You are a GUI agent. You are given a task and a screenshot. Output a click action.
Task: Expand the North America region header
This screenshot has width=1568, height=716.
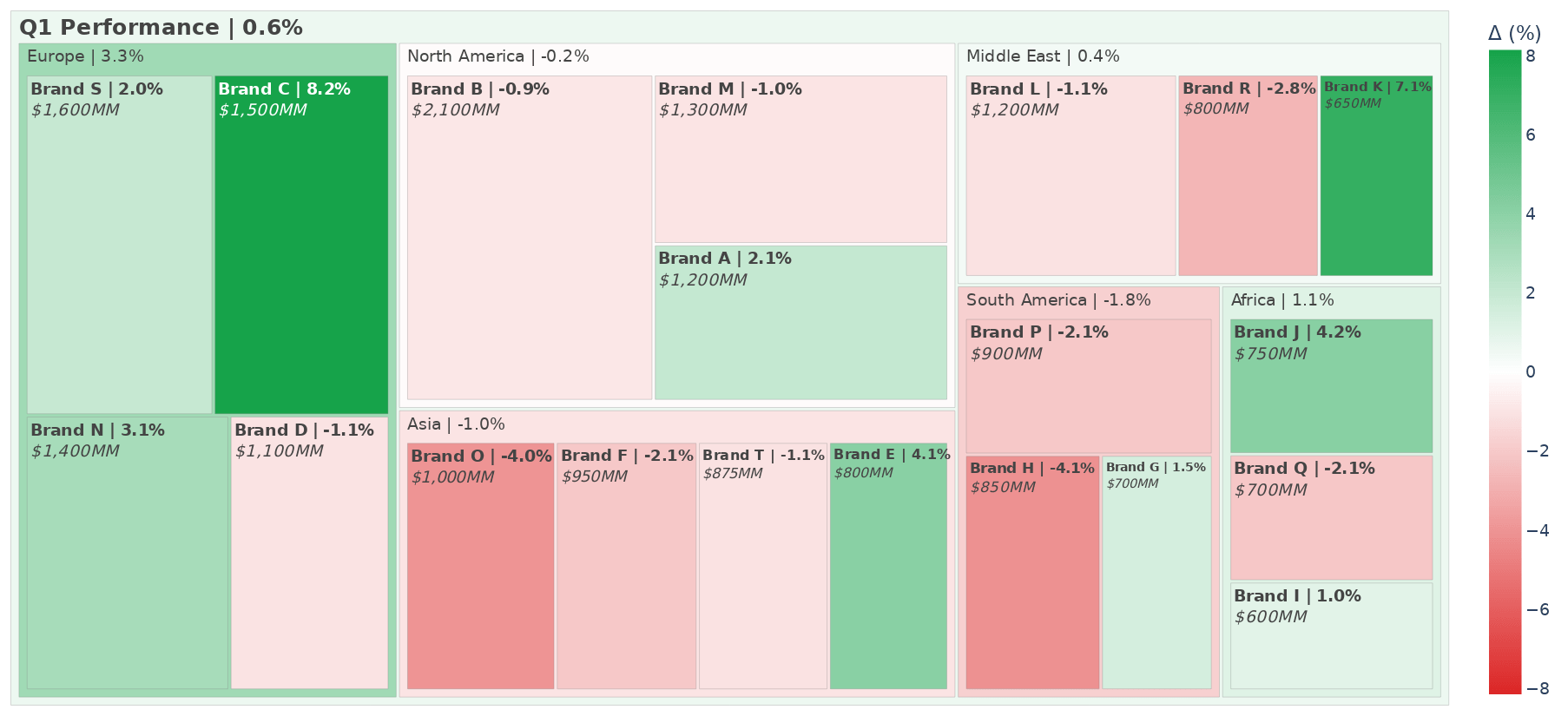click(497, 56)
